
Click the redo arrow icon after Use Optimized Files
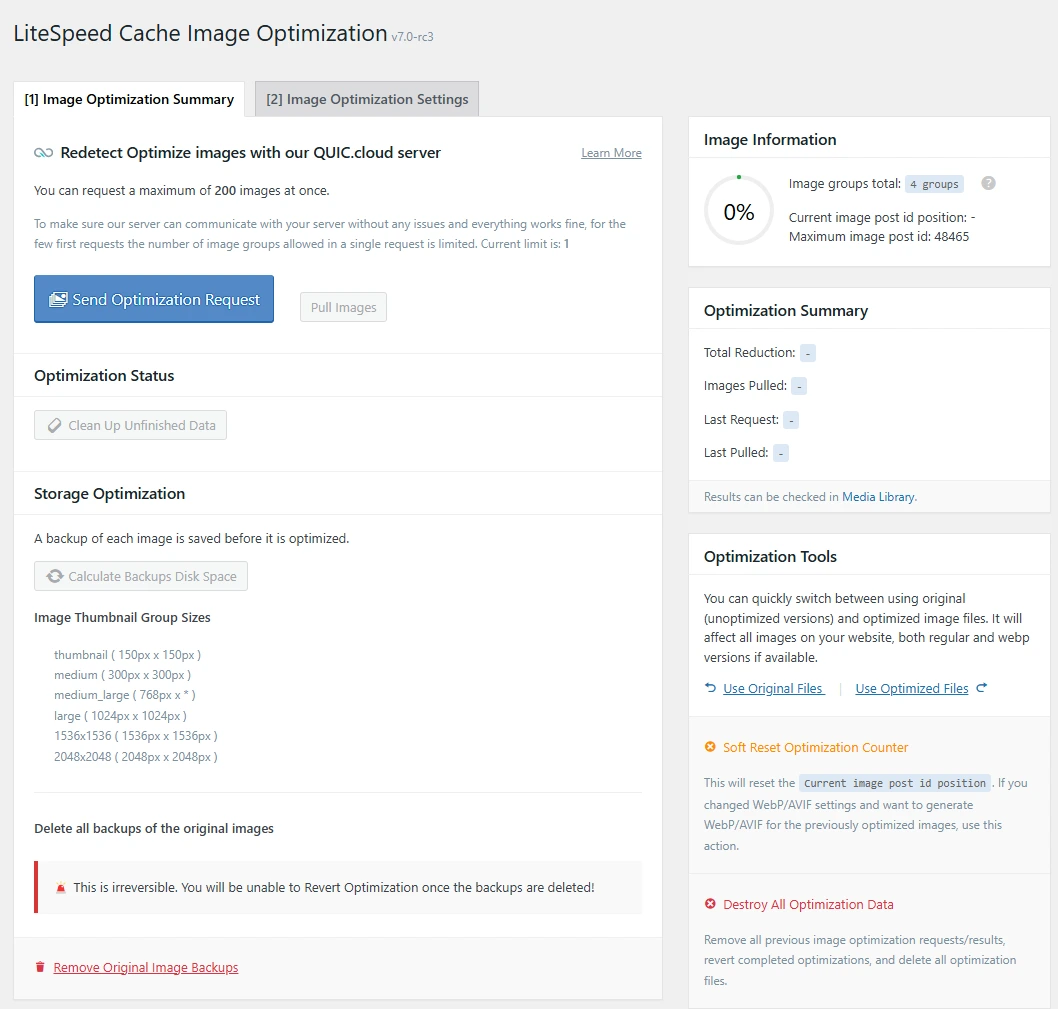point(982,688)
